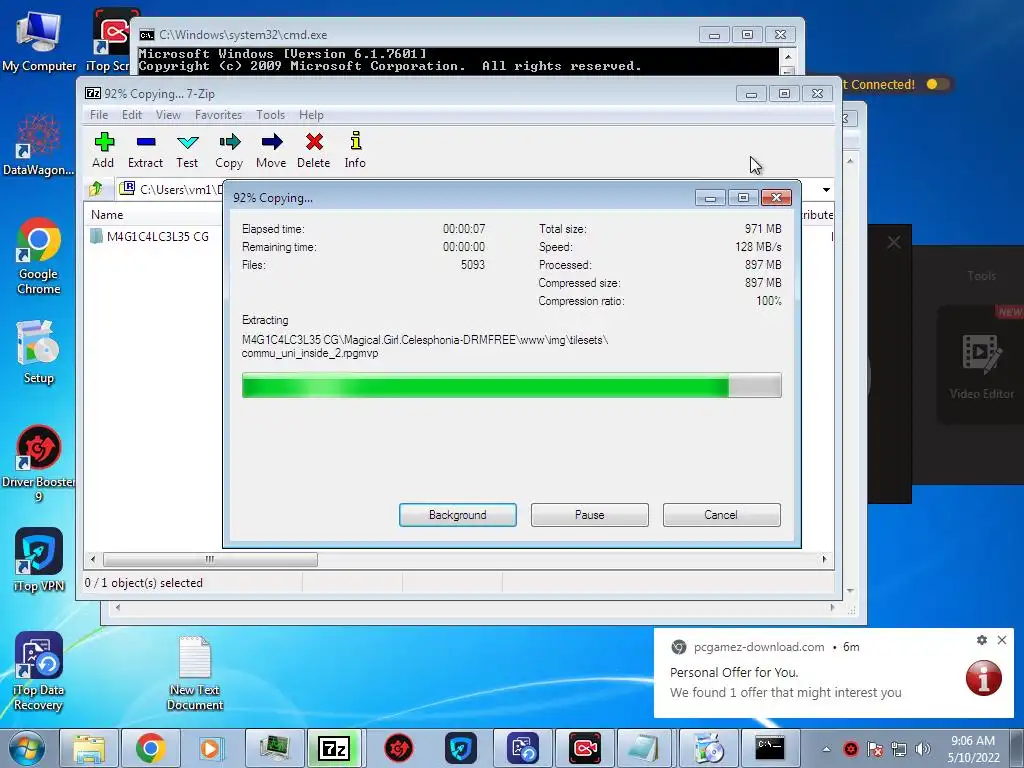This screenshot has height=768, width=1024.
Task: Go up one folder level icon
Action: pos(96,189)
